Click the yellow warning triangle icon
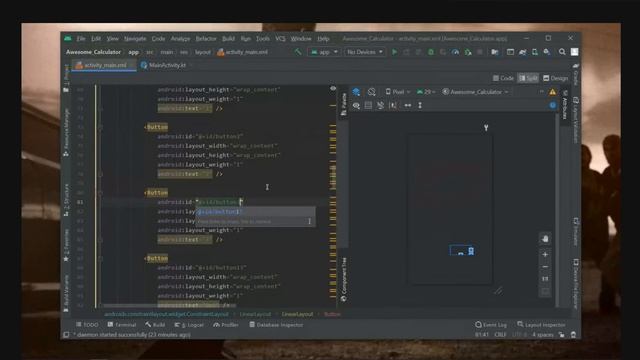 point(552,92)
